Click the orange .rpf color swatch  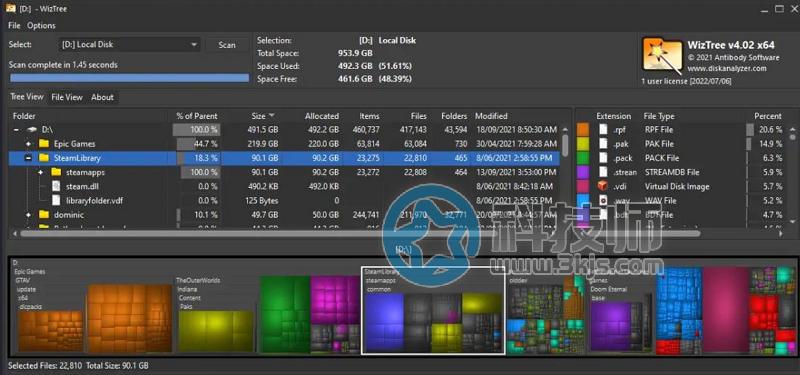point(583,130)
